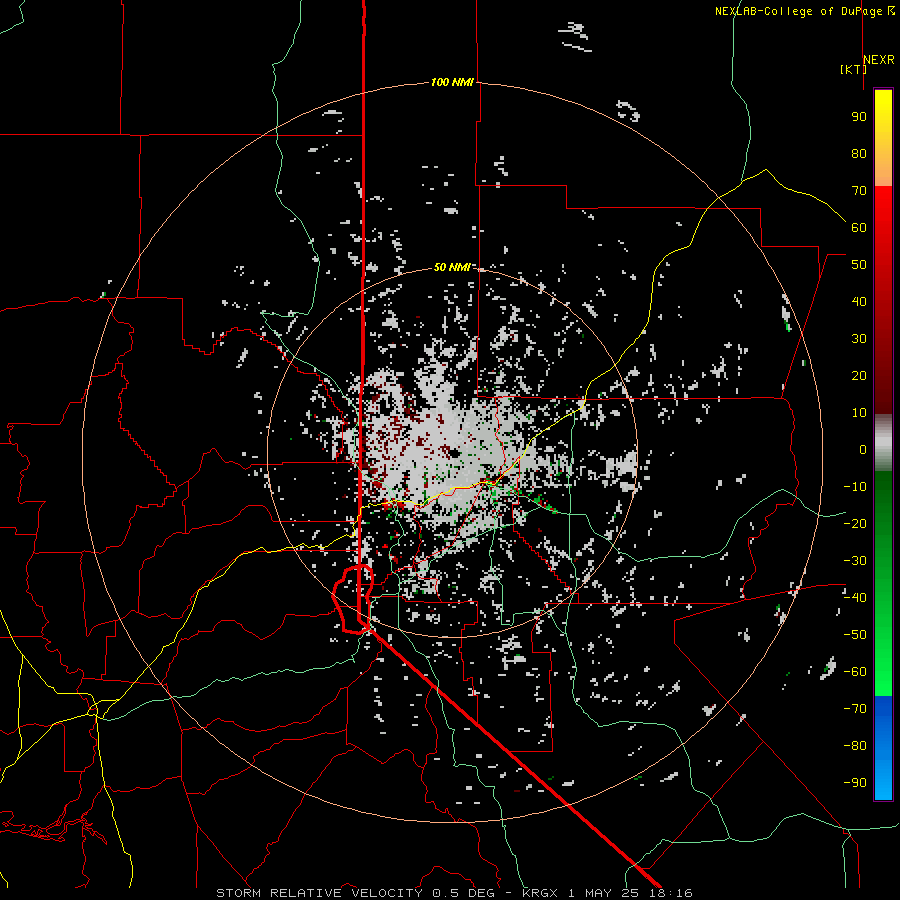Screen dimensions: 900x900
Task: Select the -50 value on the velocity scale
Action: pos(855,635)
